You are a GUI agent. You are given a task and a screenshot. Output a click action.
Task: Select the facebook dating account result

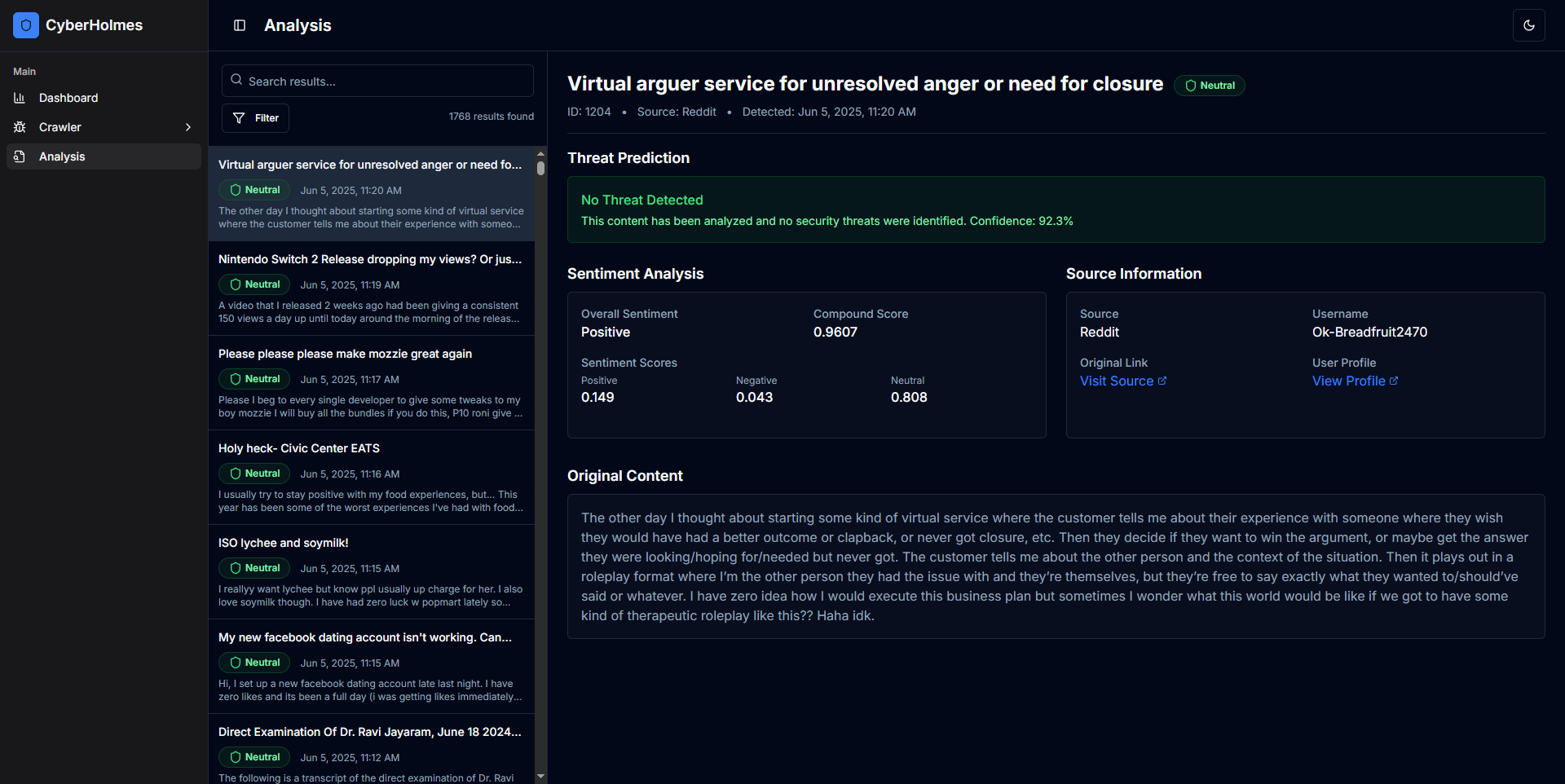coord(372,667)
